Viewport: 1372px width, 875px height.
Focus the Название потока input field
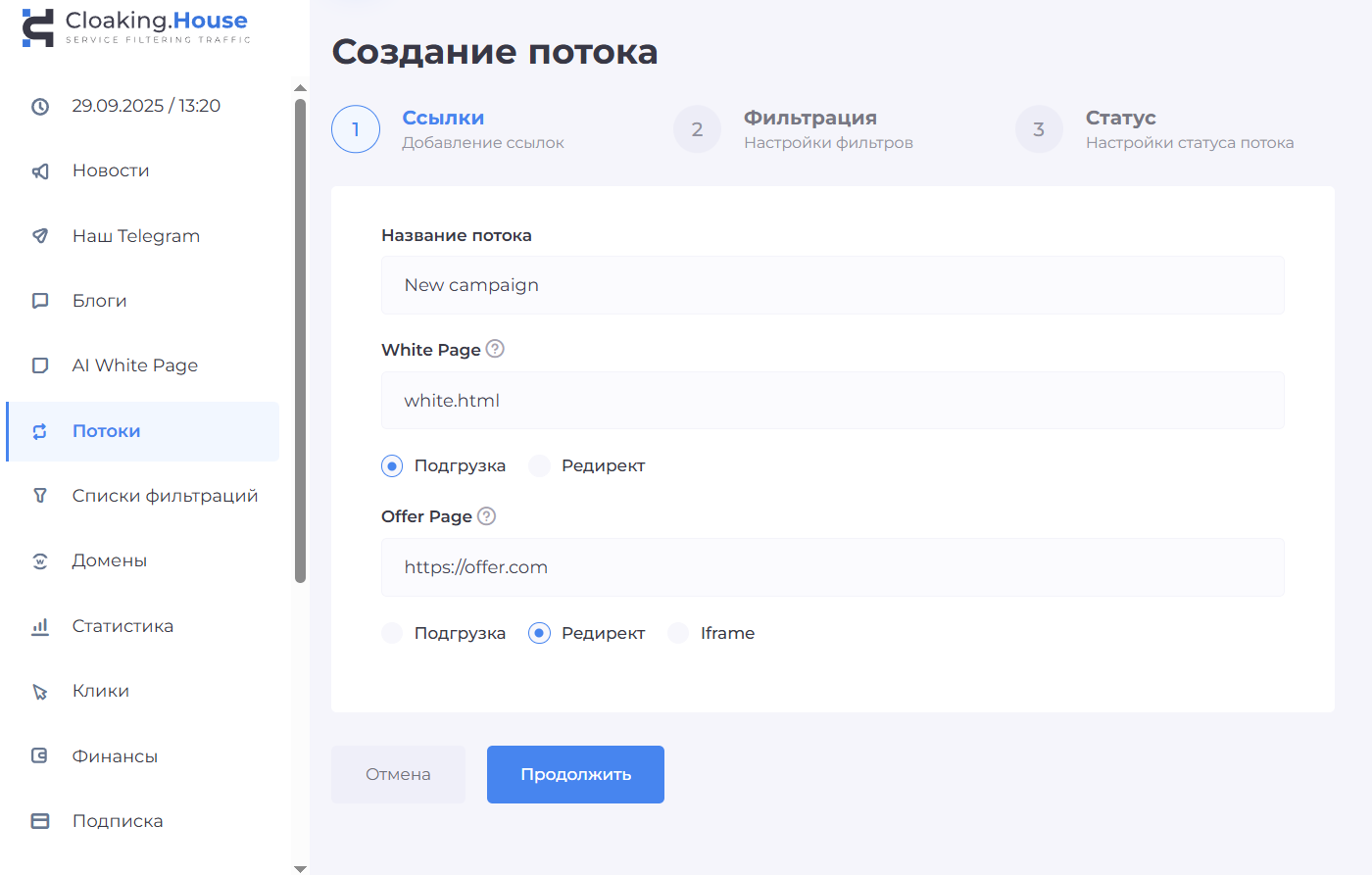[x=832, y=285]
